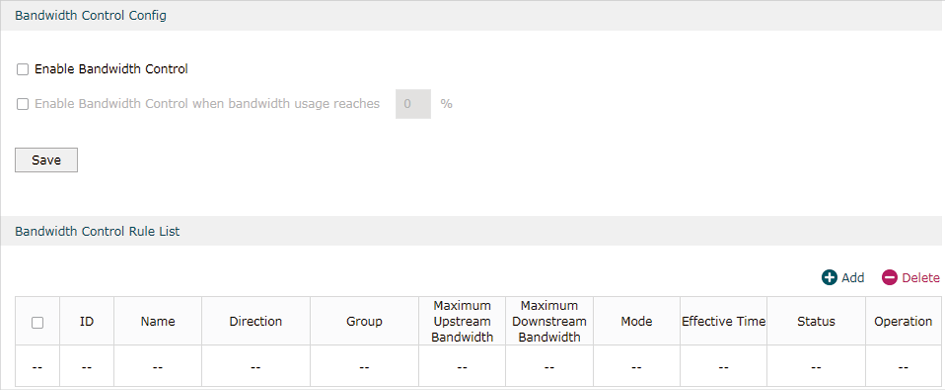
Task: Click the Maximum Upstream Bandwidth header
Action: (462, 321)
